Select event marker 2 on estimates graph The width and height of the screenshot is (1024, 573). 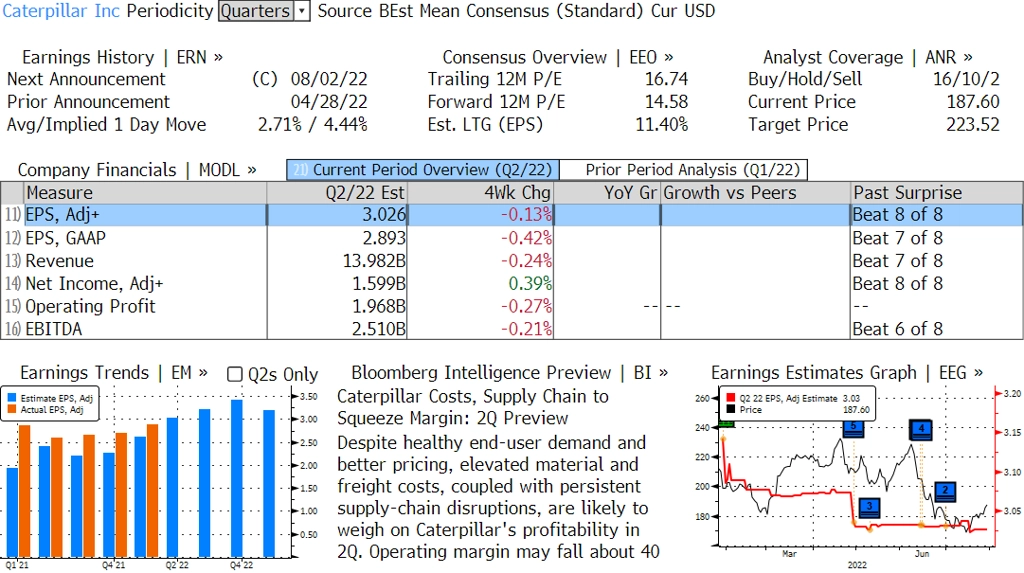tap(946, 490)
